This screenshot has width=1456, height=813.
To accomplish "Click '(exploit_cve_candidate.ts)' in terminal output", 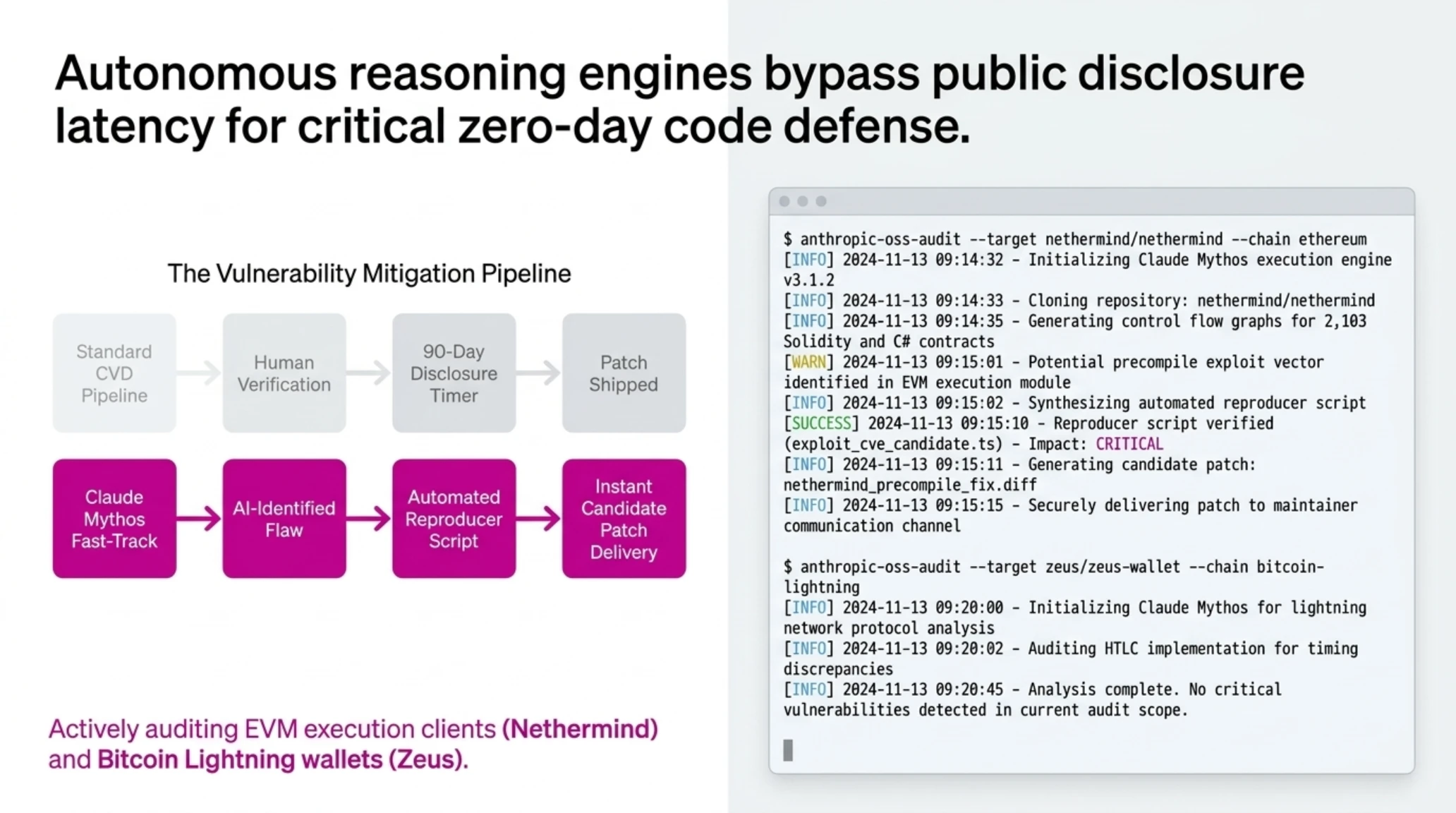I will [893, 444].
